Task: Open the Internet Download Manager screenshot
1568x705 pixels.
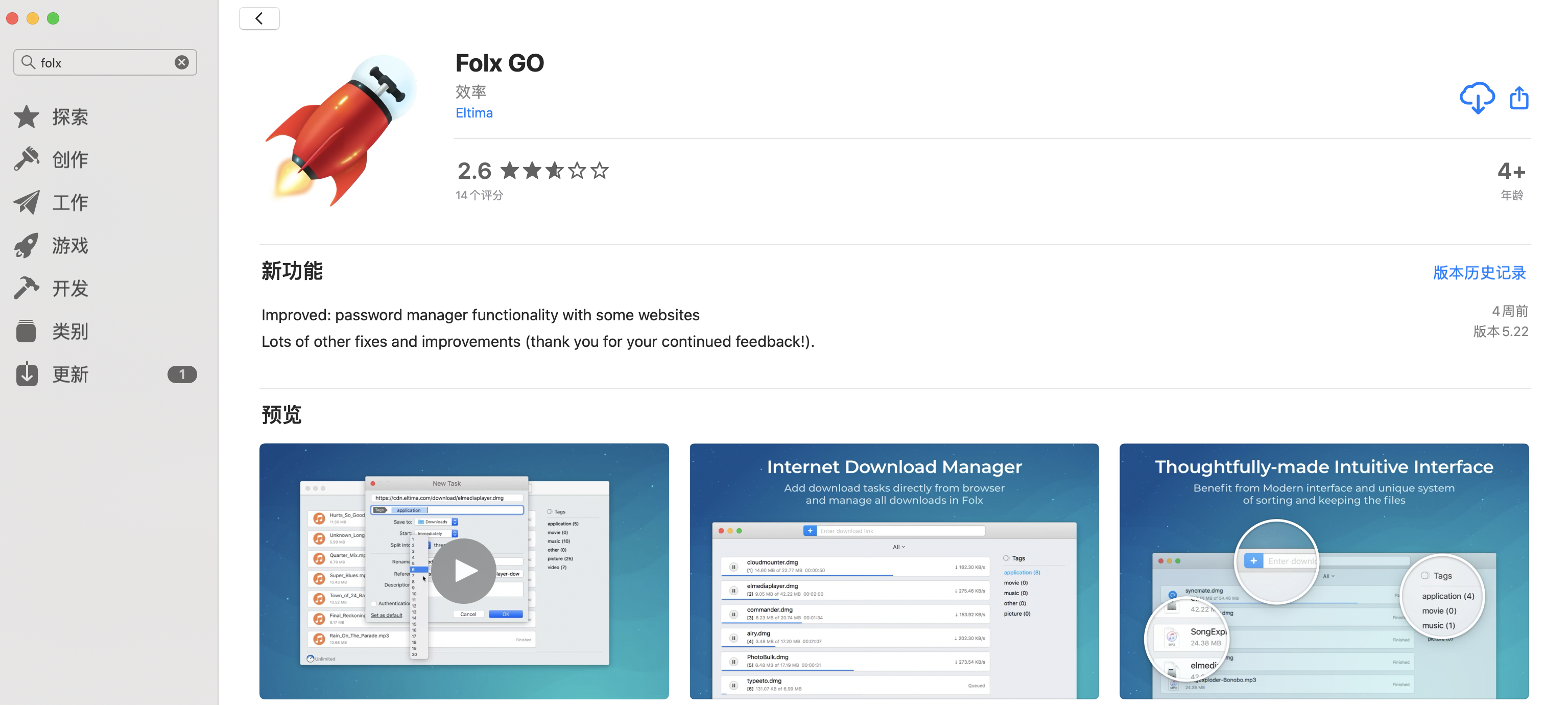Action: pos(894,571)
